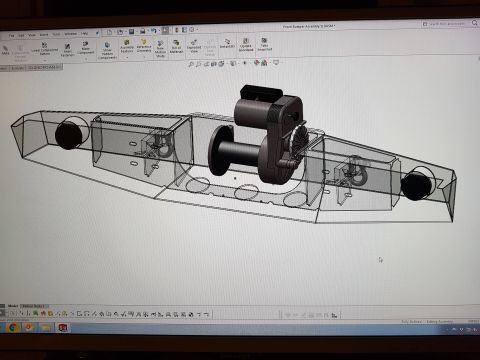Click Show Hidden Components tool
Viewport: 480px width, 360px height.
[x=107, y=51]
